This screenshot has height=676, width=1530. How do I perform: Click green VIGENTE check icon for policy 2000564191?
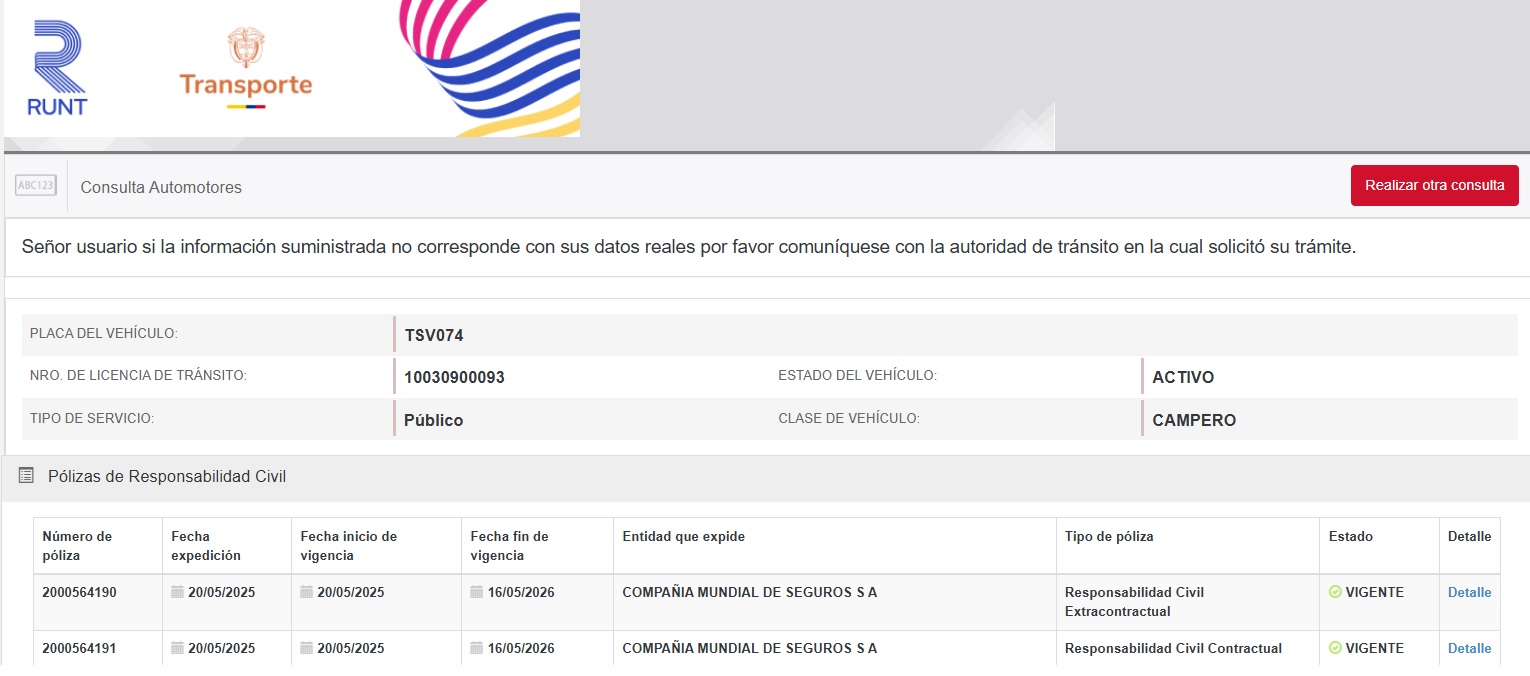tap(1334, 648)
